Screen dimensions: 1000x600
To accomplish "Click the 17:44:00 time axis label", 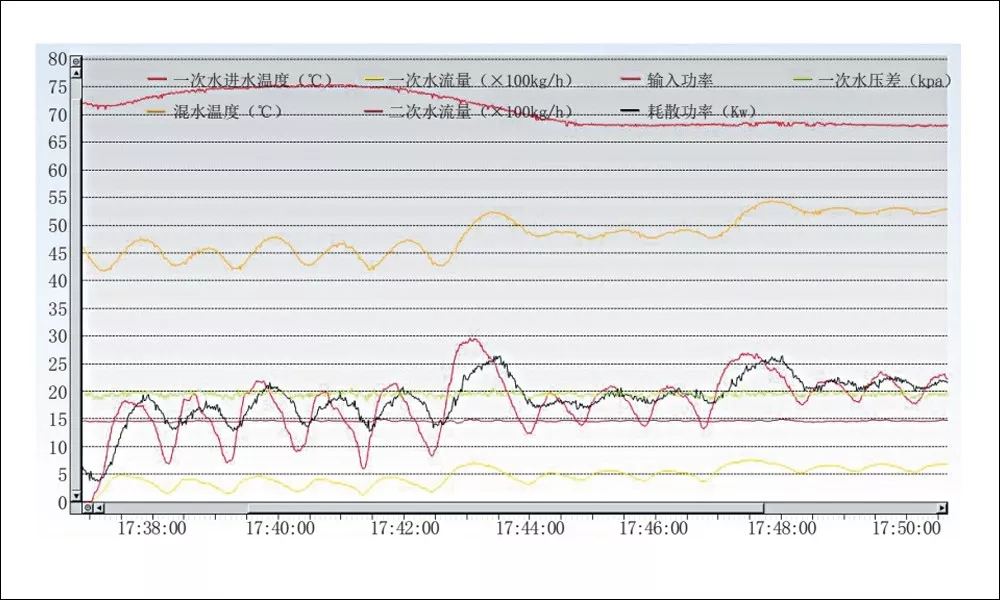I will [529, 527].
